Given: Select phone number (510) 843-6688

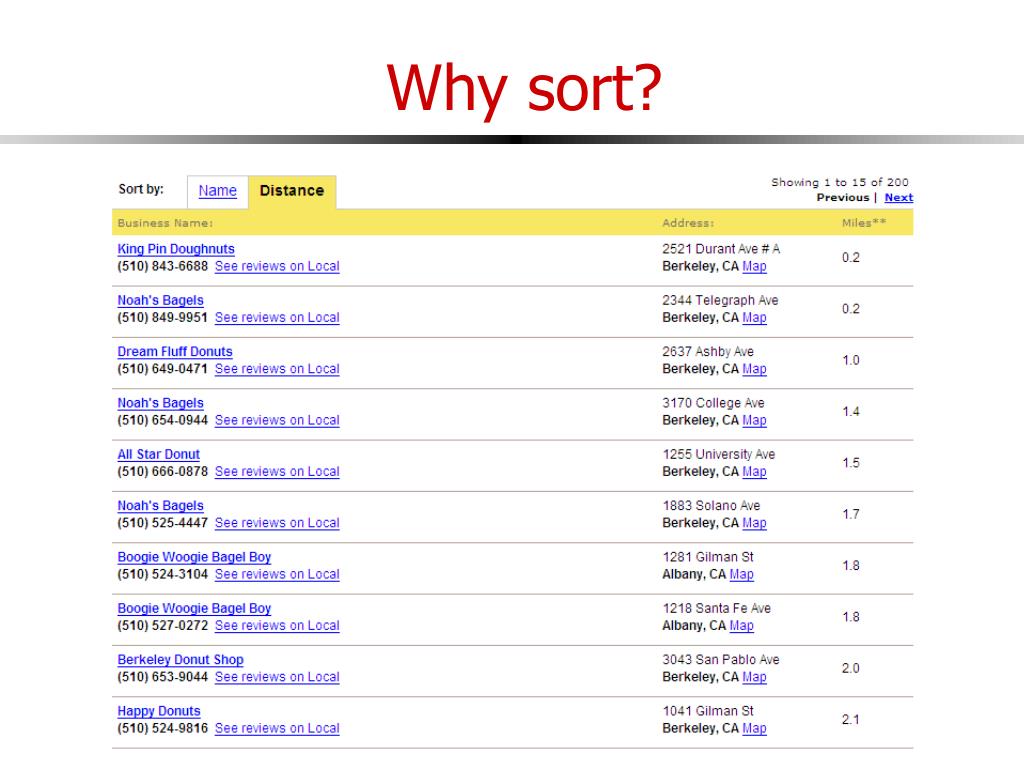Looking at the screenshot, I should pos(163,266).
